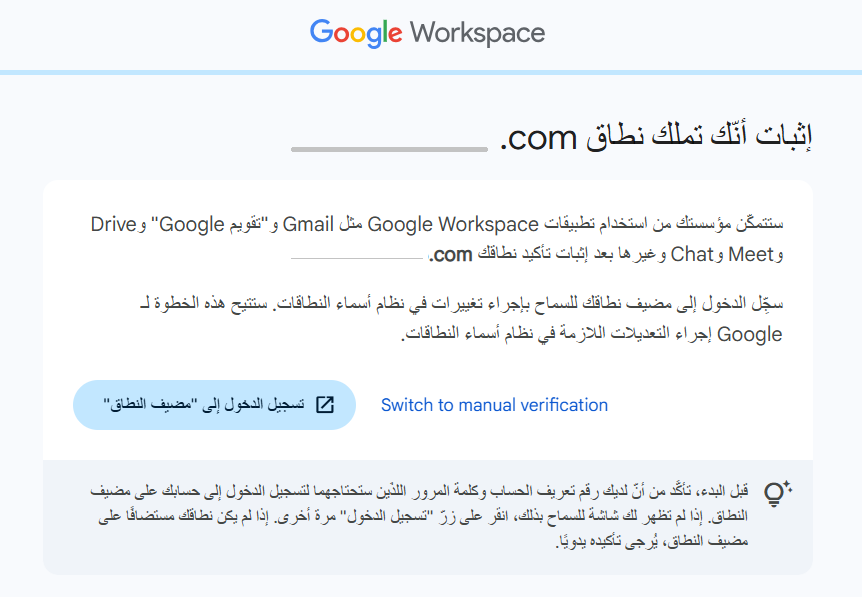Open the "تسجيل الدخول إلى مضيف النطاق" button
862x597 pixels.
(214, 404)
